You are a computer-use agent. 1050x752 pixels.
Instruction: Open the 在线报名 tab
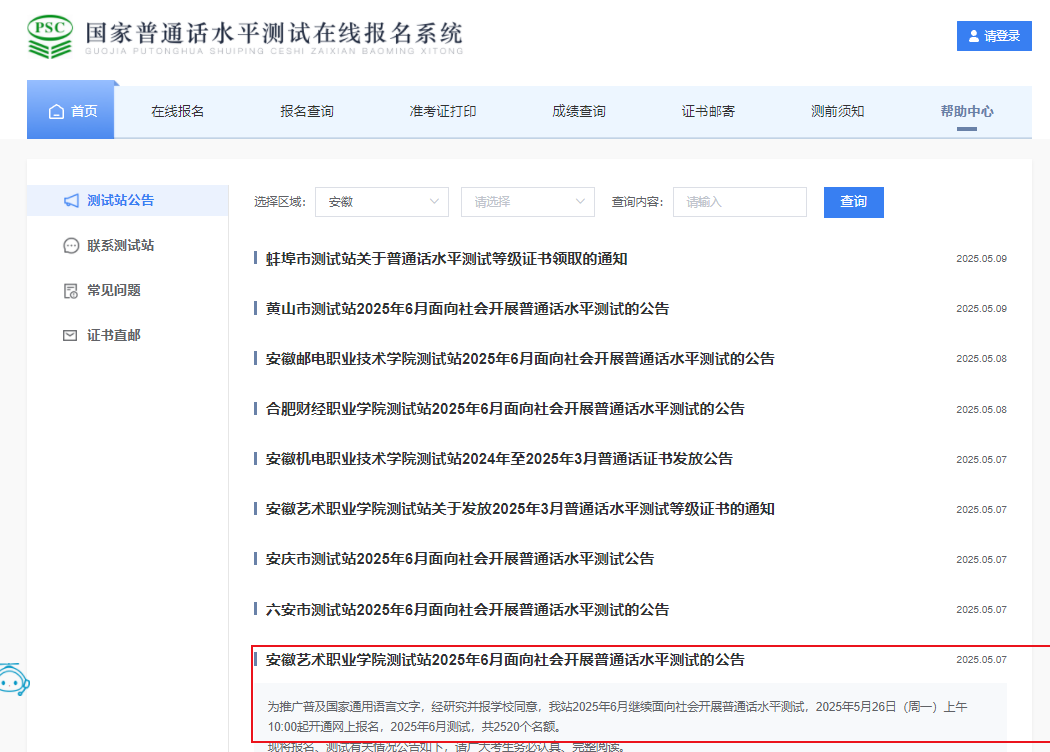point(177,111)
